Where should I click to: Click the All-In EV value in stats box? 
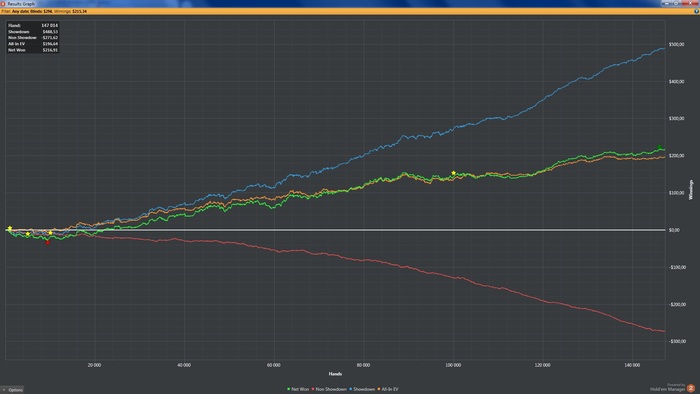(50, 44)
